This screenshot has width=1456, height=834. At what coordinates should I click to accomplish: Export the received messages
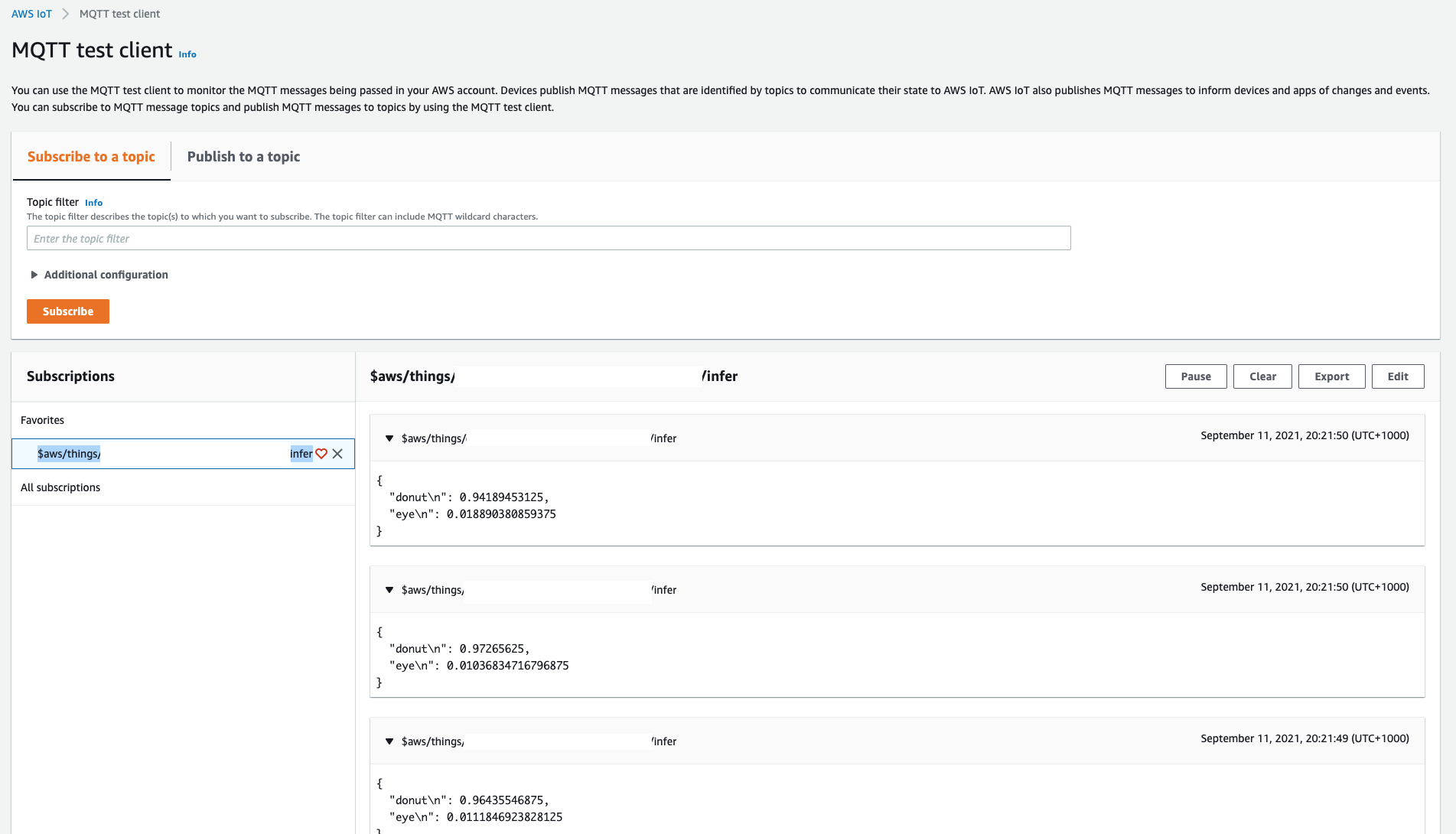tap(1332, 376)
